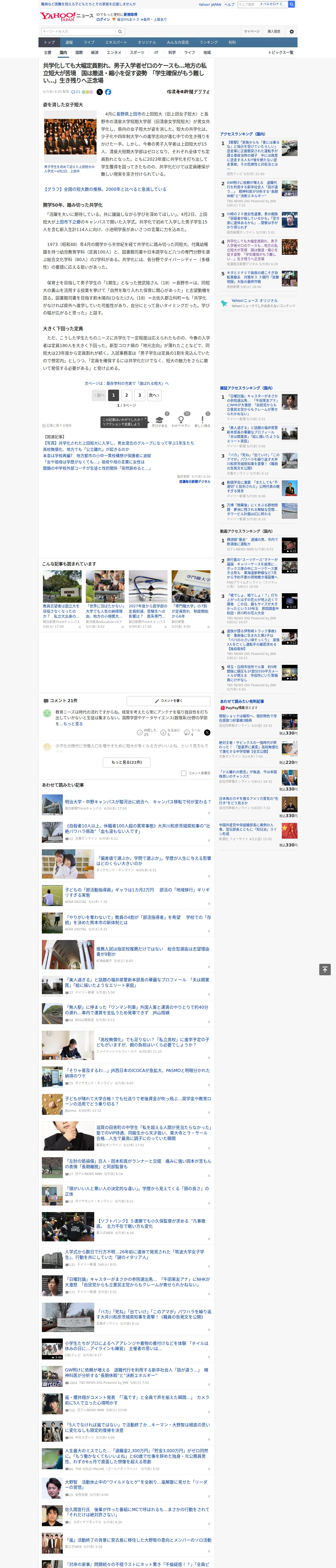Click the 信濃毎日新聞デジタル logo under the headline
This screenshot has height=1568, width=336.
pyautogui.click(x=188, y=92)
